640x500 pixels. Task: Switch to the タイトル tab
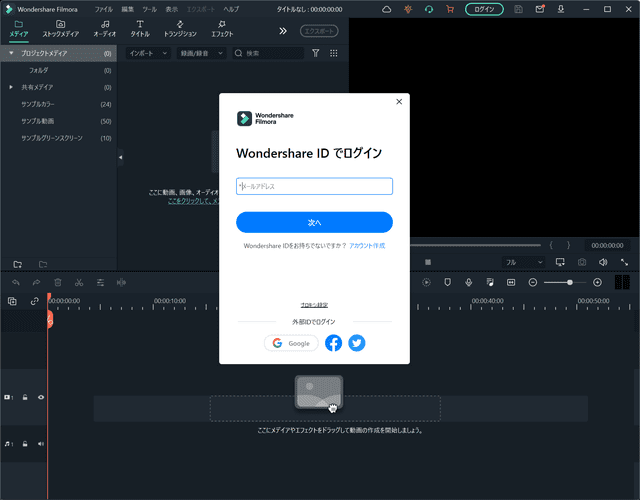140,29
